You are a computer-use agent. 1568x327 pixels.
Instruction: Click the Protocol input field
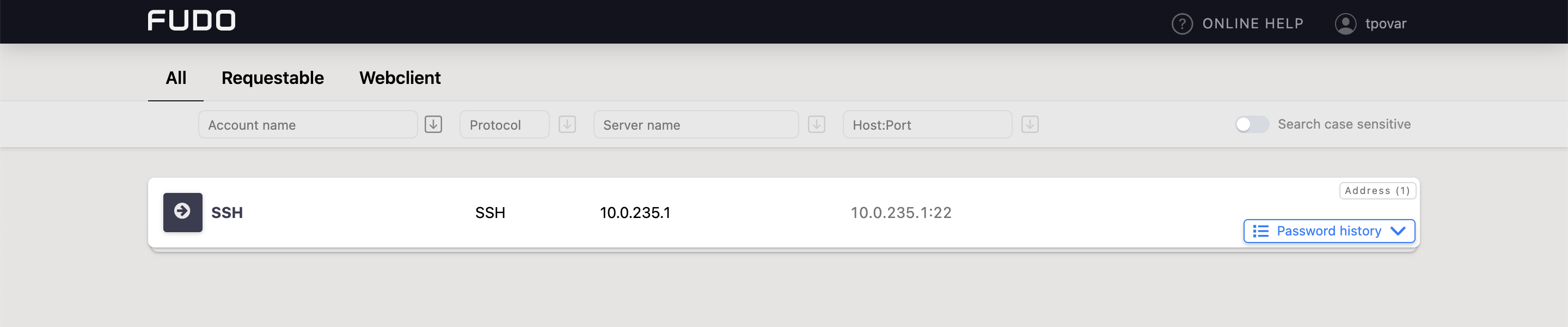click(x=504, y=124)
